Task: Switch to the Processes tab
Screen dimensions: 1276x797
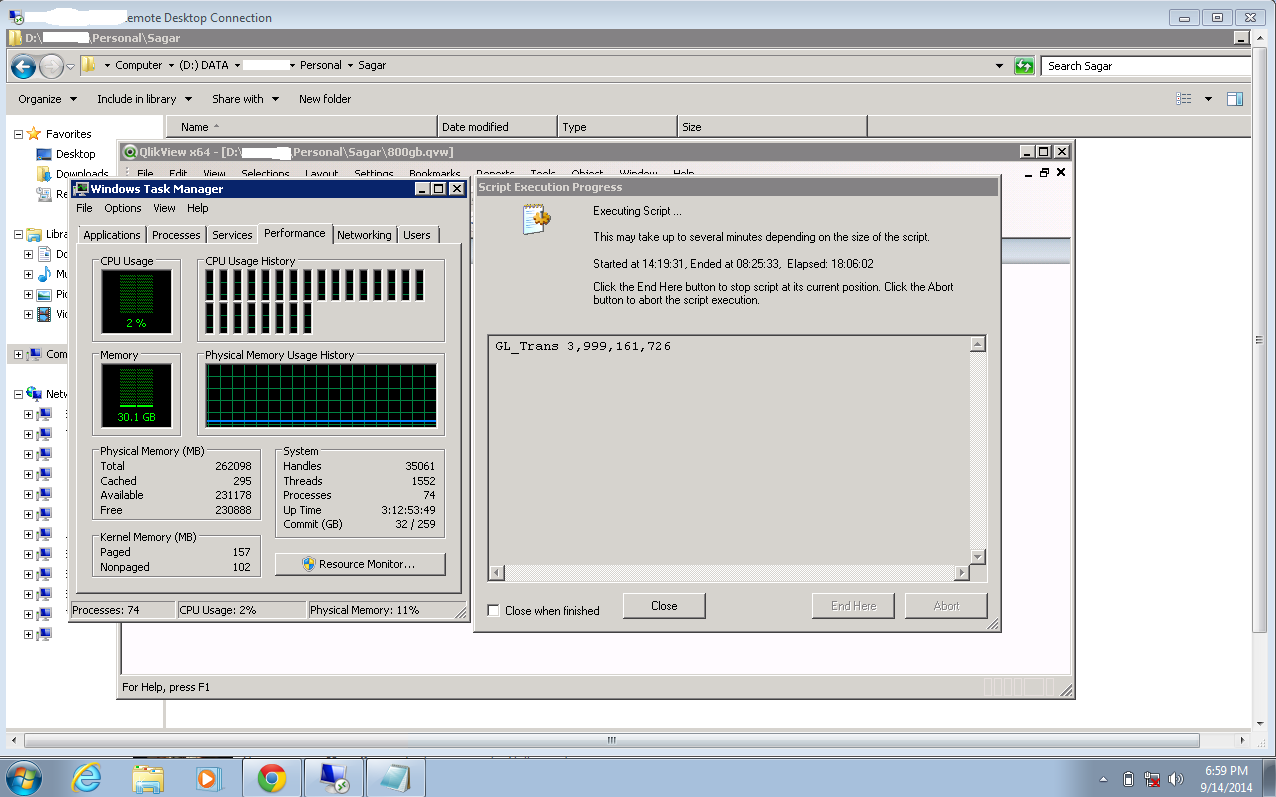Action: [176, 235]
